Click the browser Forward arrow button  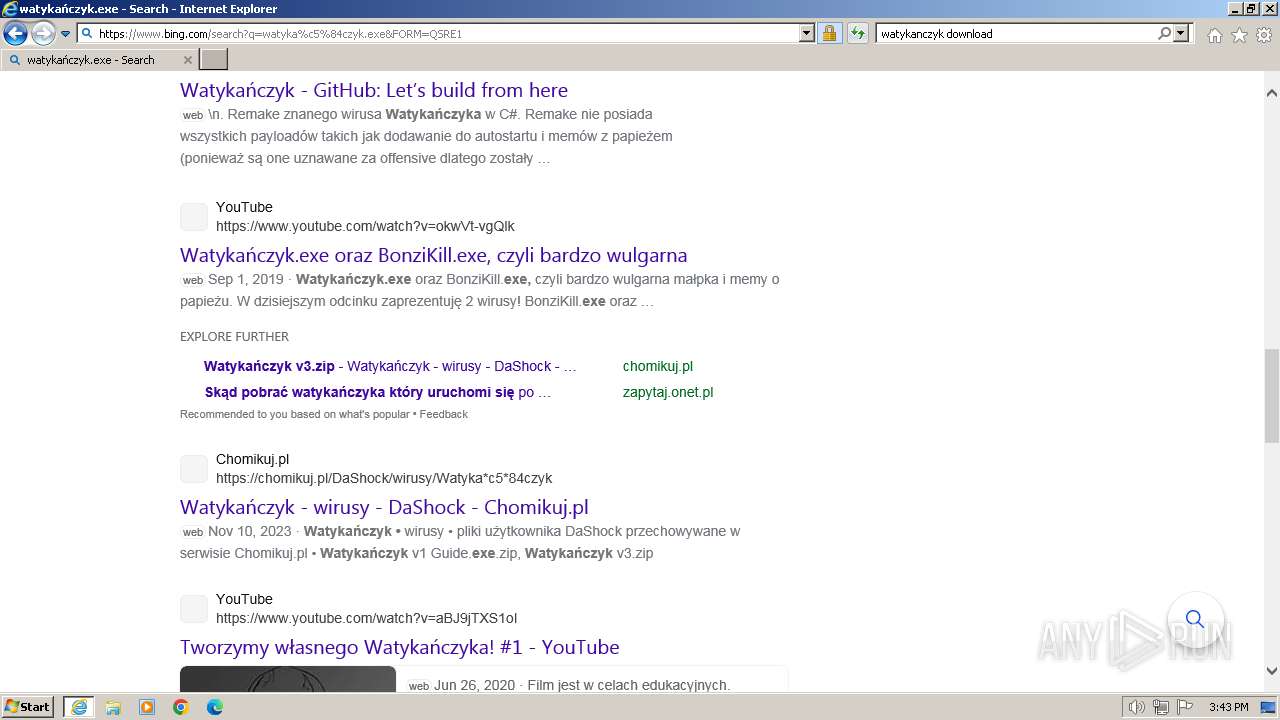pos(43,33)
